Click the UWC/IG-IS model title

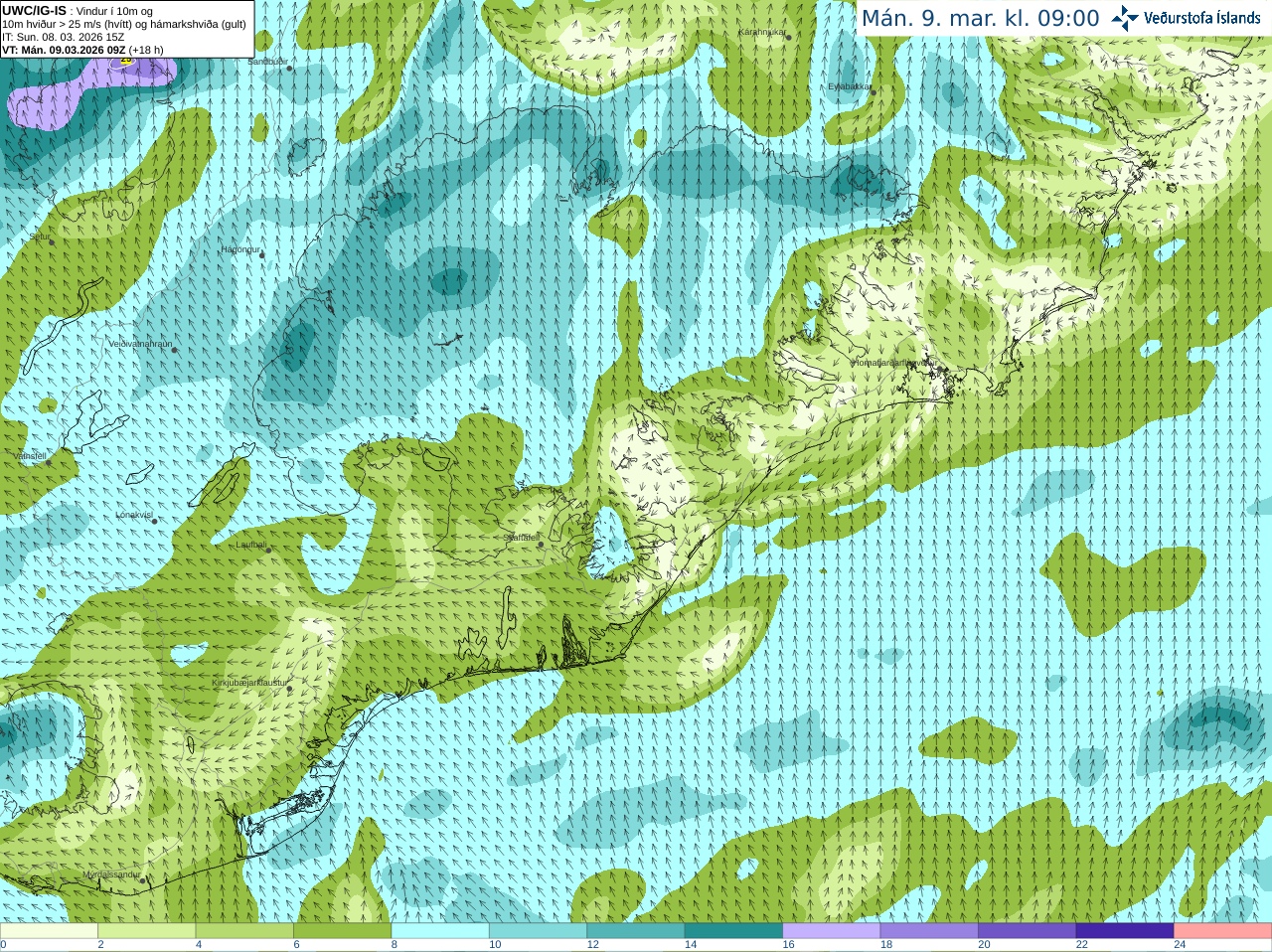(x=35, y=11)
